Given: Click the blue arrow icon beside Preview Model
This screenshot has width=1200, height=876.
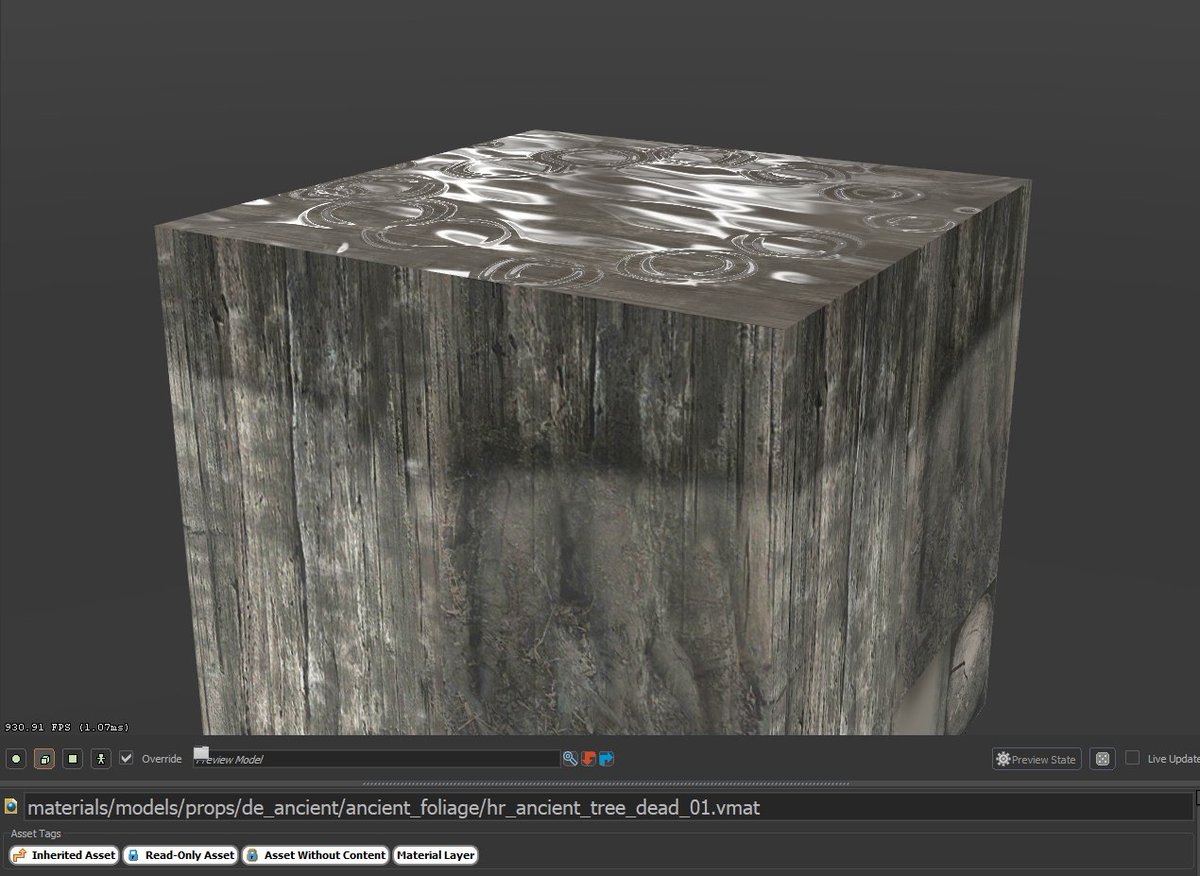Looking at the screenshot, I should pyautogui.click(x=606, y=759).
